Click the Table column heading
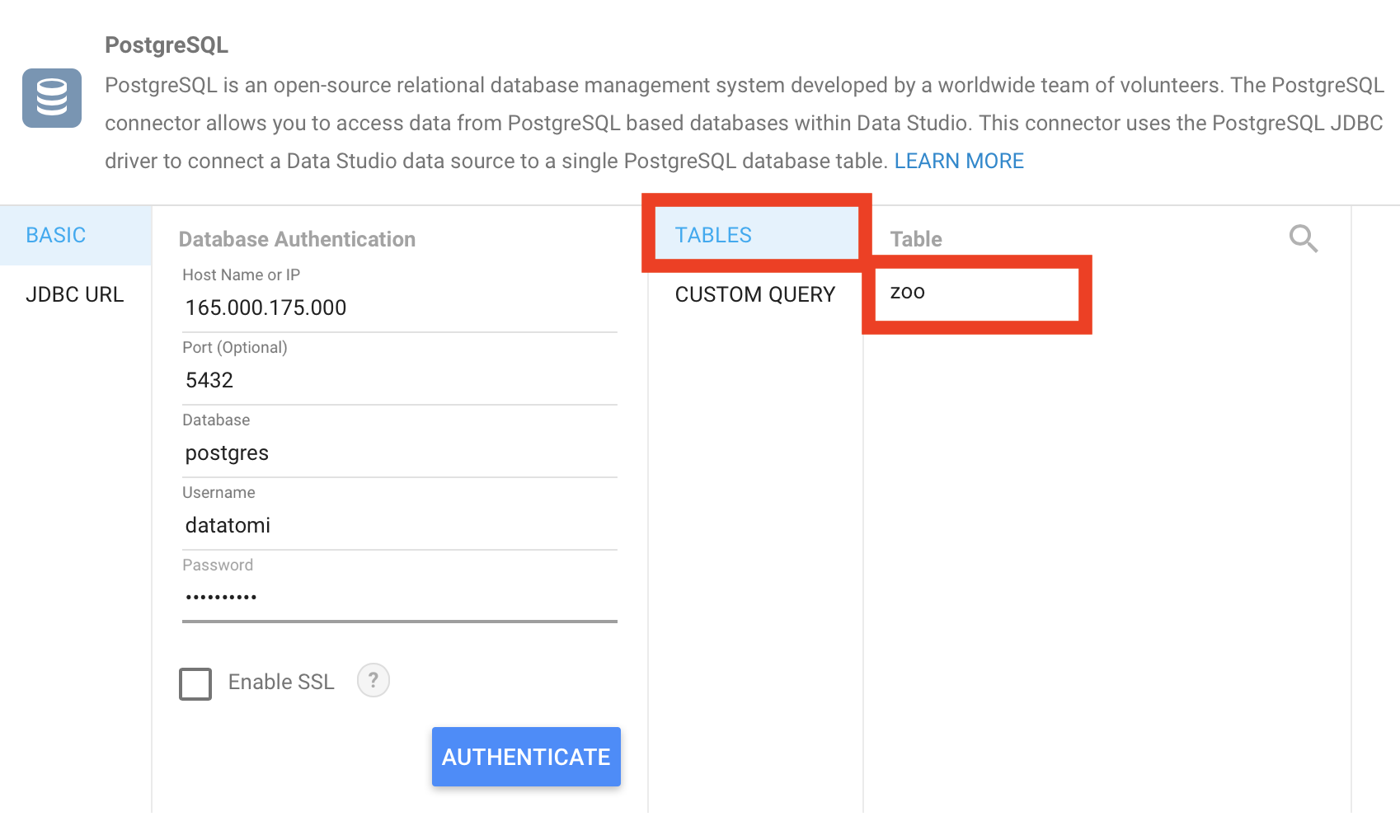The height and width of the screenshot is (840, 1400). click(916, 239)
